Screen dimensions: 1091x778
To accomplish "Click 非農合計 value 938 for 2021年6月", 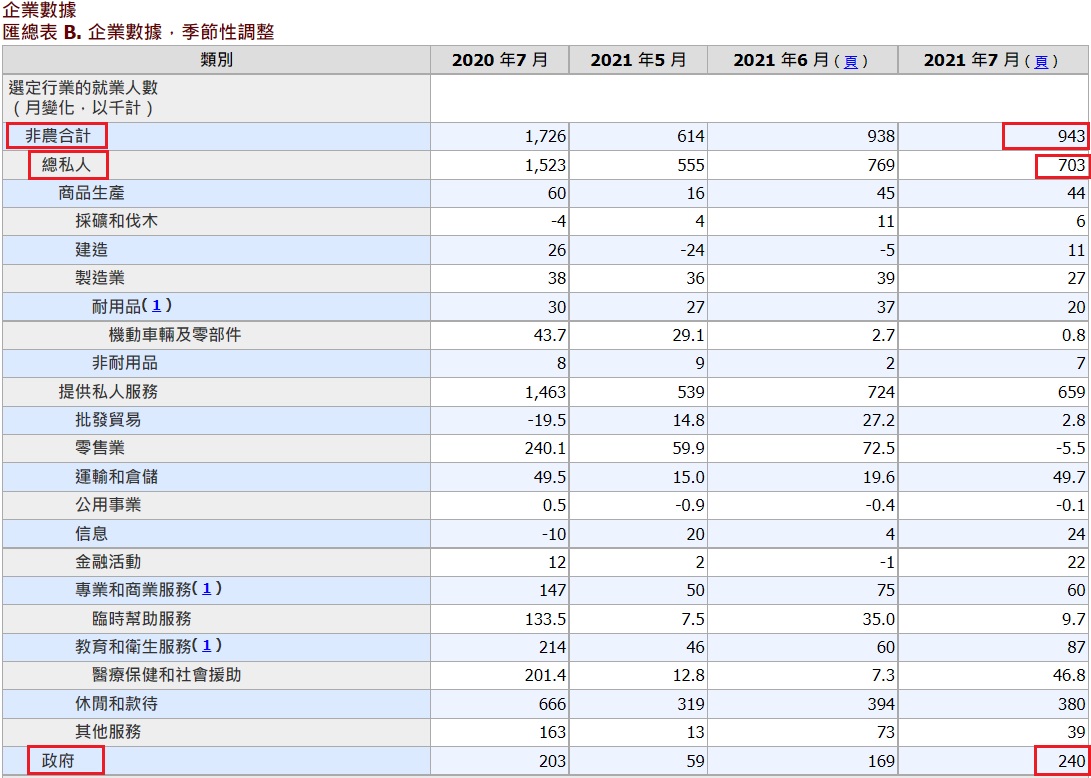I will click(x=882, y=136).
